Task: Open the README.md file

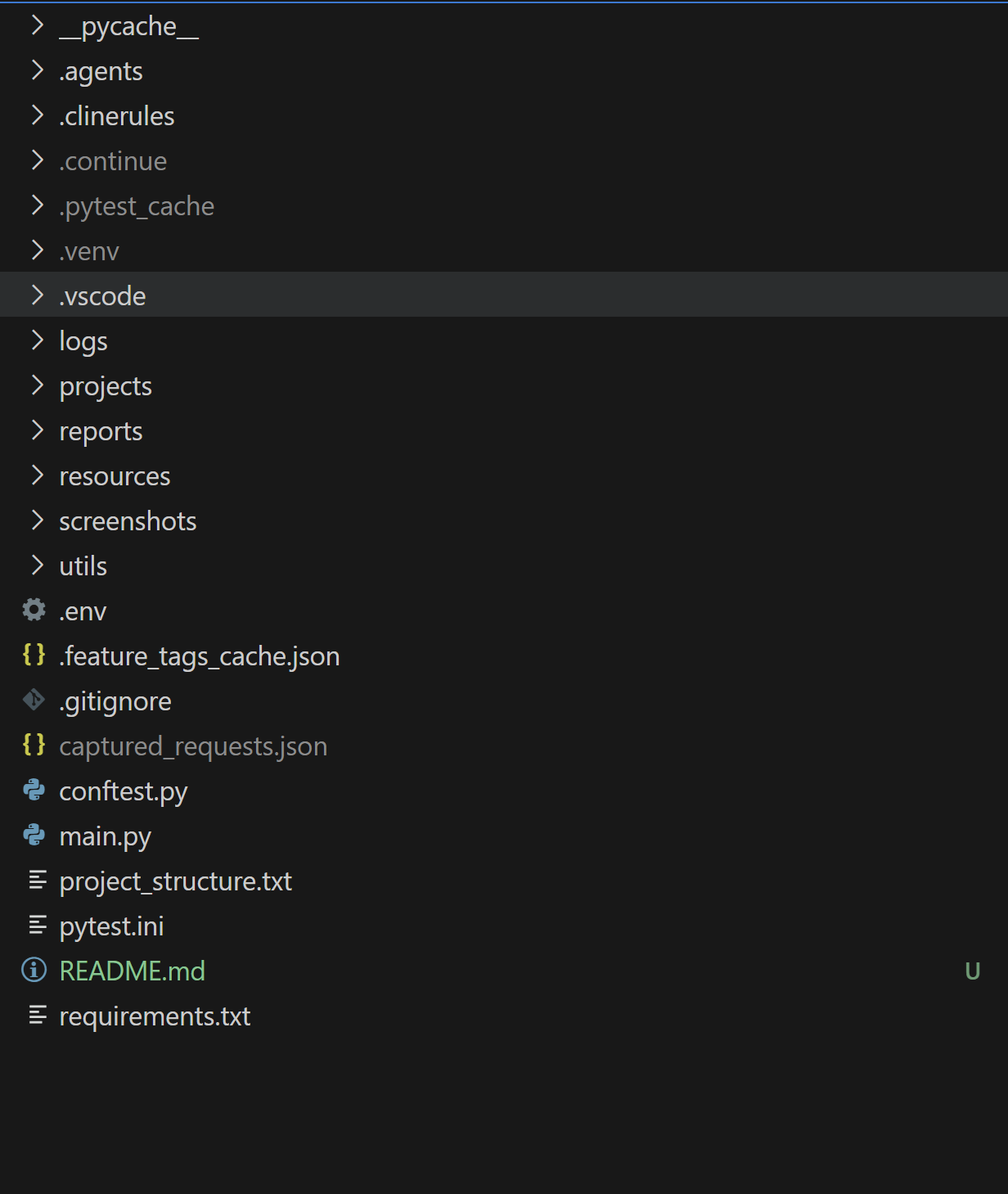Action: point(133,971)
